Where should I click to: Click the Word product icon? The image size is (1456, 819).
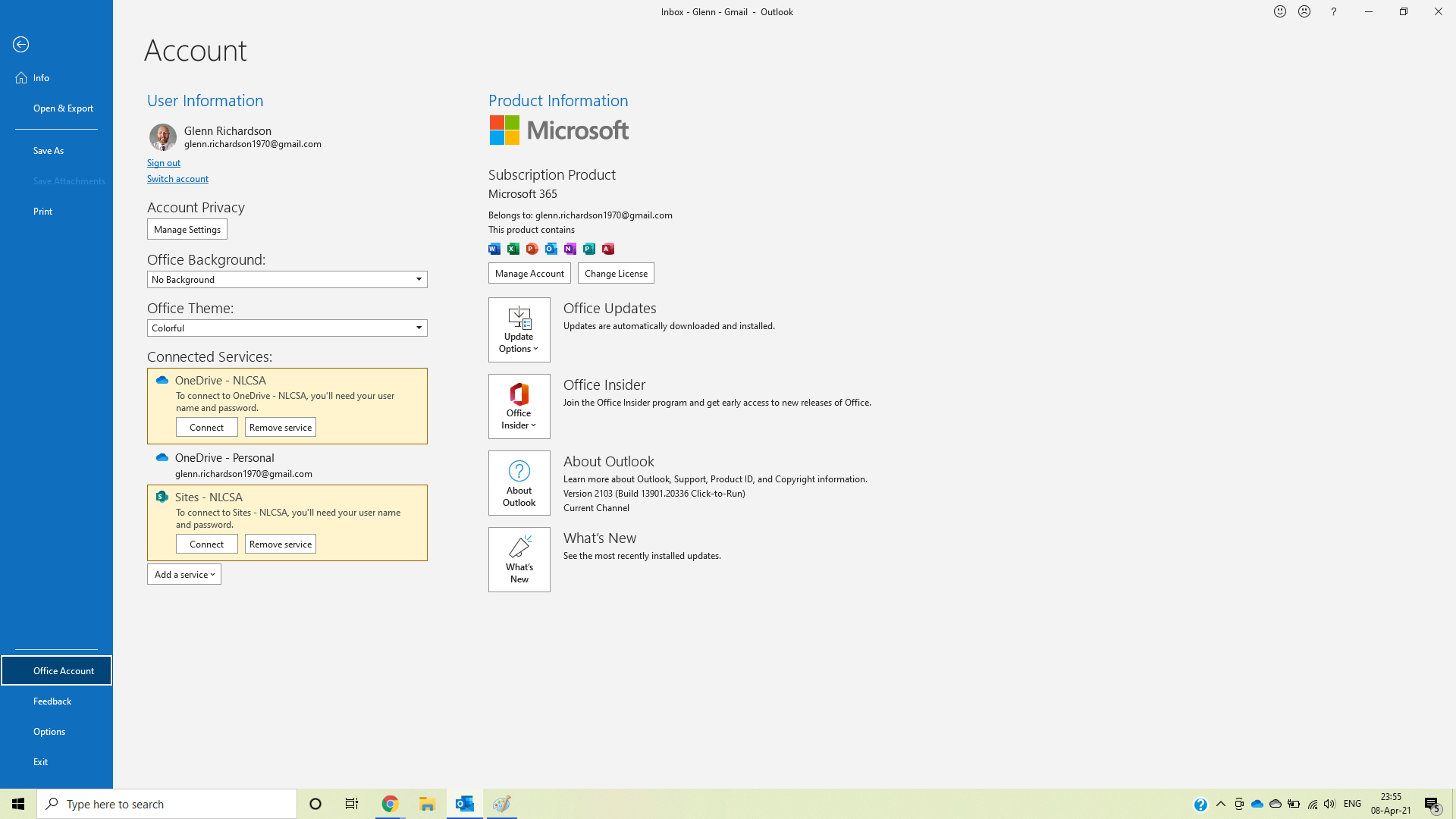coord(494,249)
